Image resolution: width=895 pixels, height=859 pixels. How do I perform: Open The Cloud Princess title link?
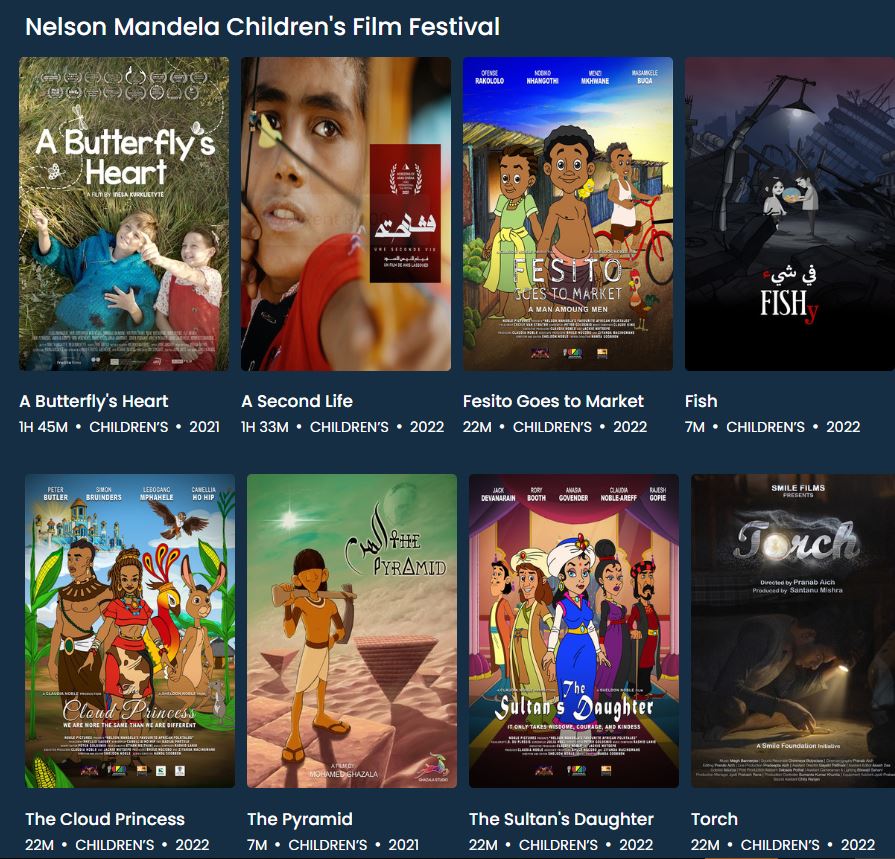105,819
